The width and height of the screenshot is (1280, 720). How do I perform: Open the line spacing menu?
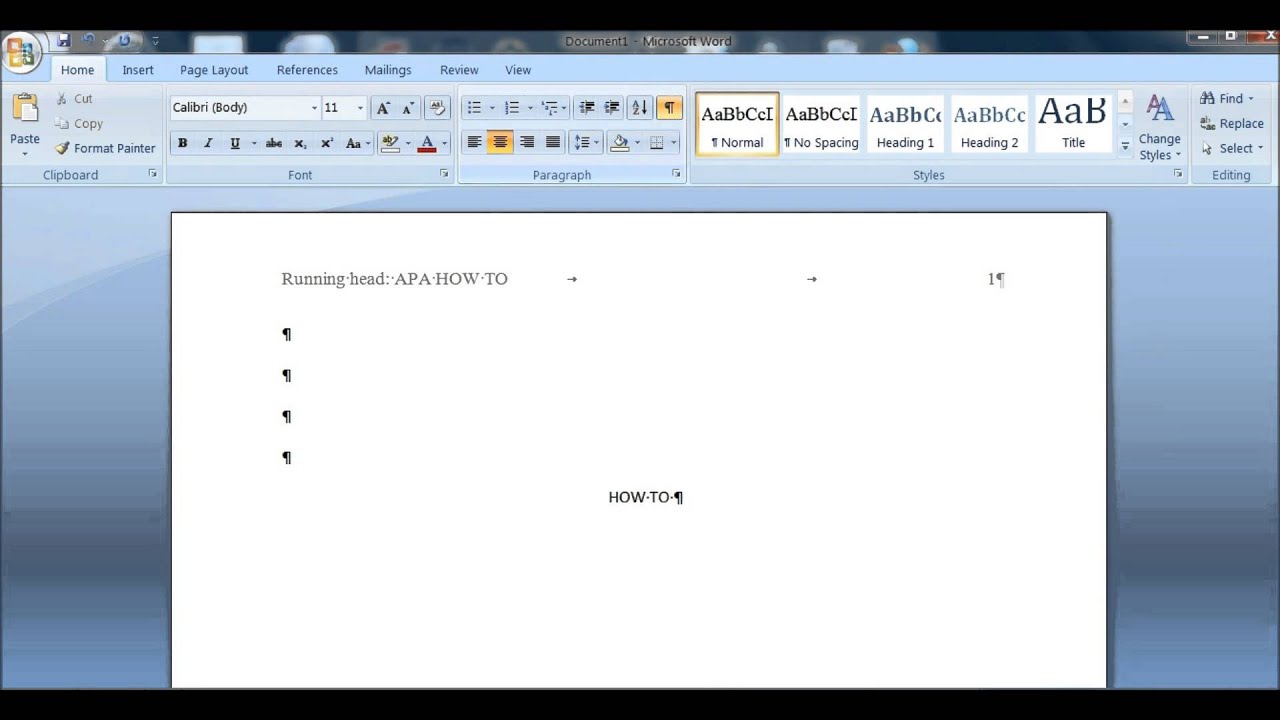point(585,143)
